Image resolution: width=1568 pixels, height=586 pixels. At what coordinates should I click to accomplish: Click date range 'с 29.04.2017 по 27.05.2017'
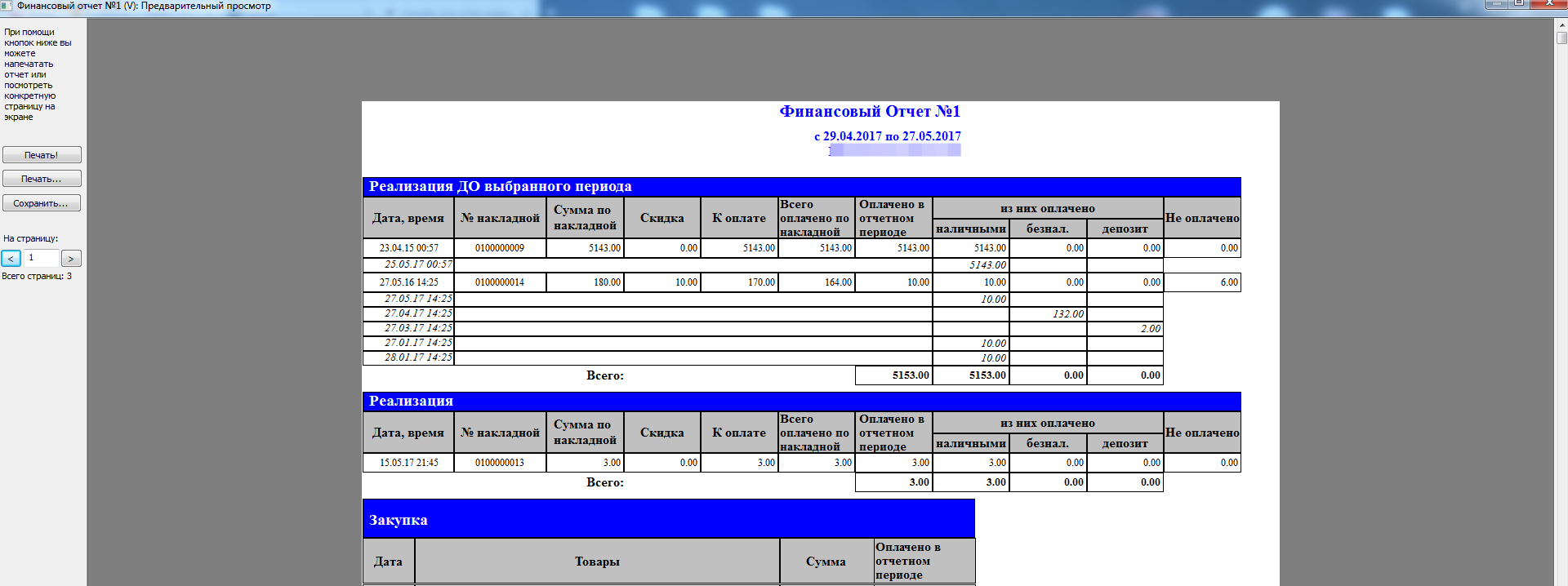[x=888, y=136]
